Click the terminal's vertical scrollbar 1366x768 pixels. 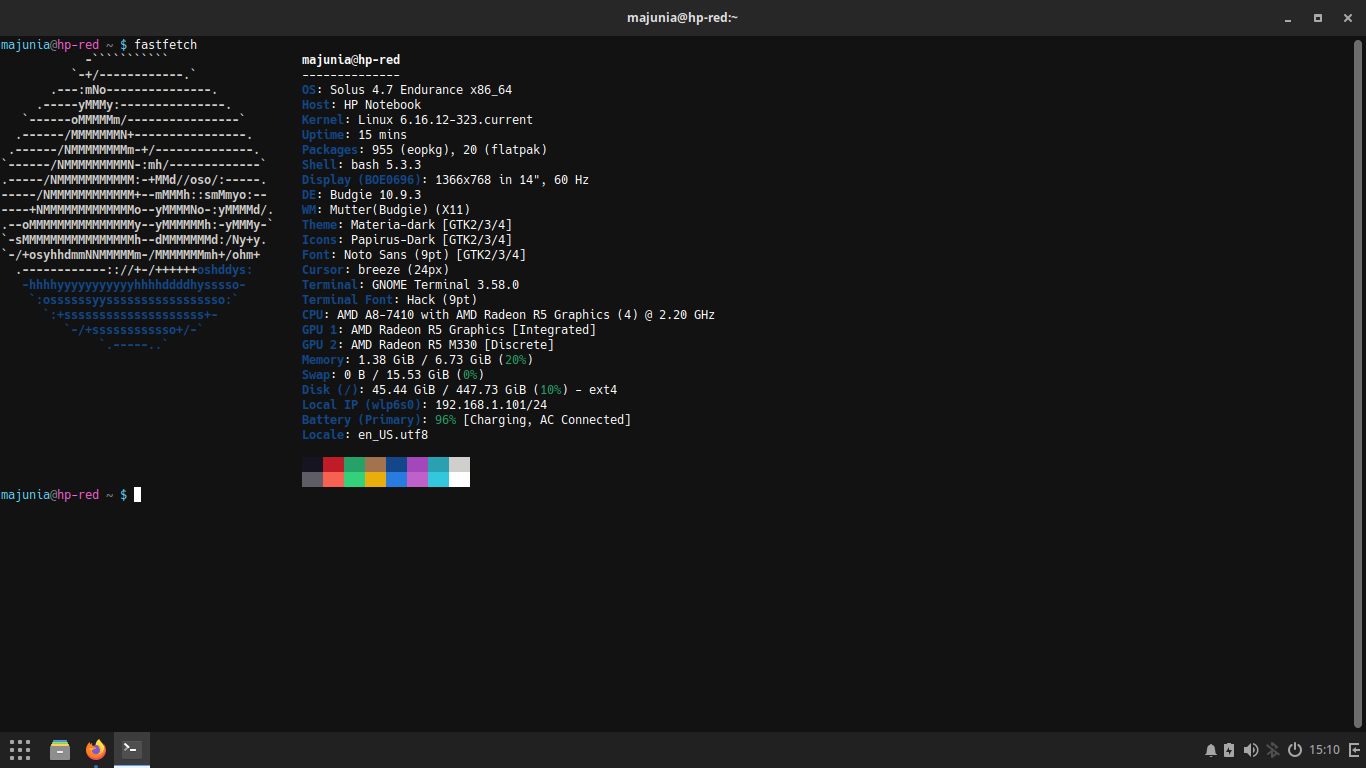[x=1358, y=380]
